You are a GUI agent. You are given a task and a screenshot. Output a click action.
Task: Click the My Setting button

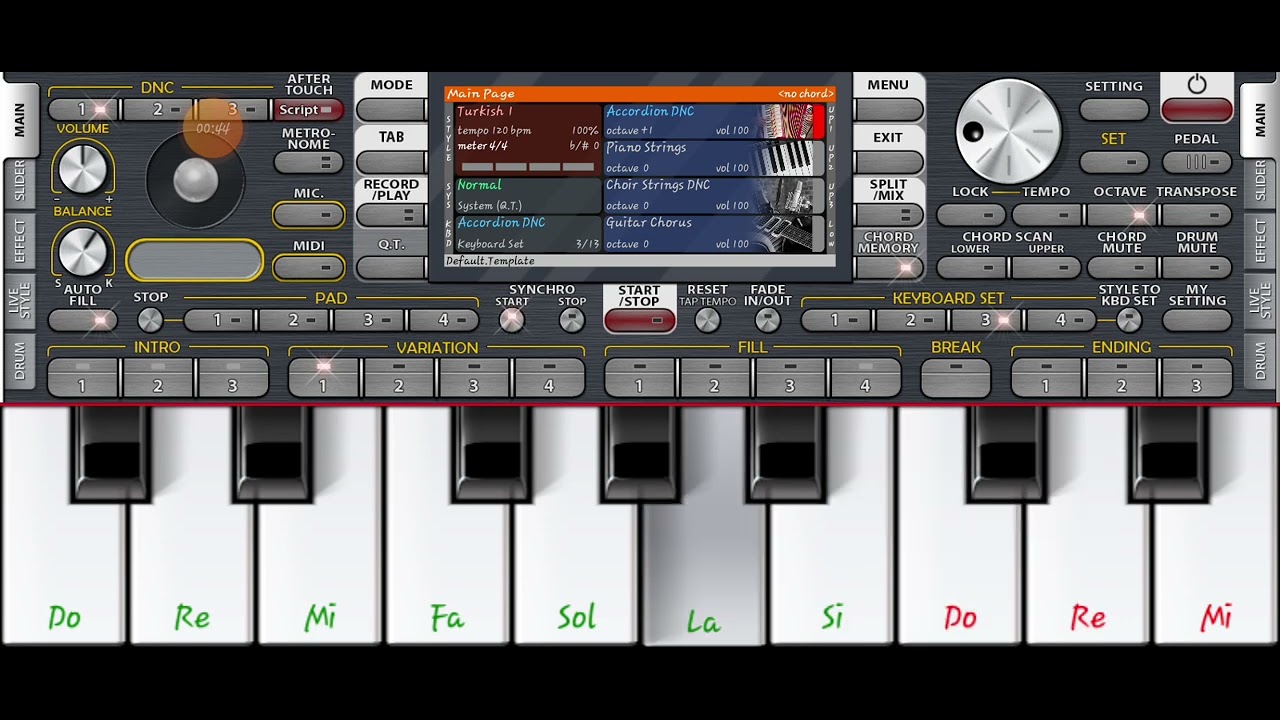[x=1197, y=321]
